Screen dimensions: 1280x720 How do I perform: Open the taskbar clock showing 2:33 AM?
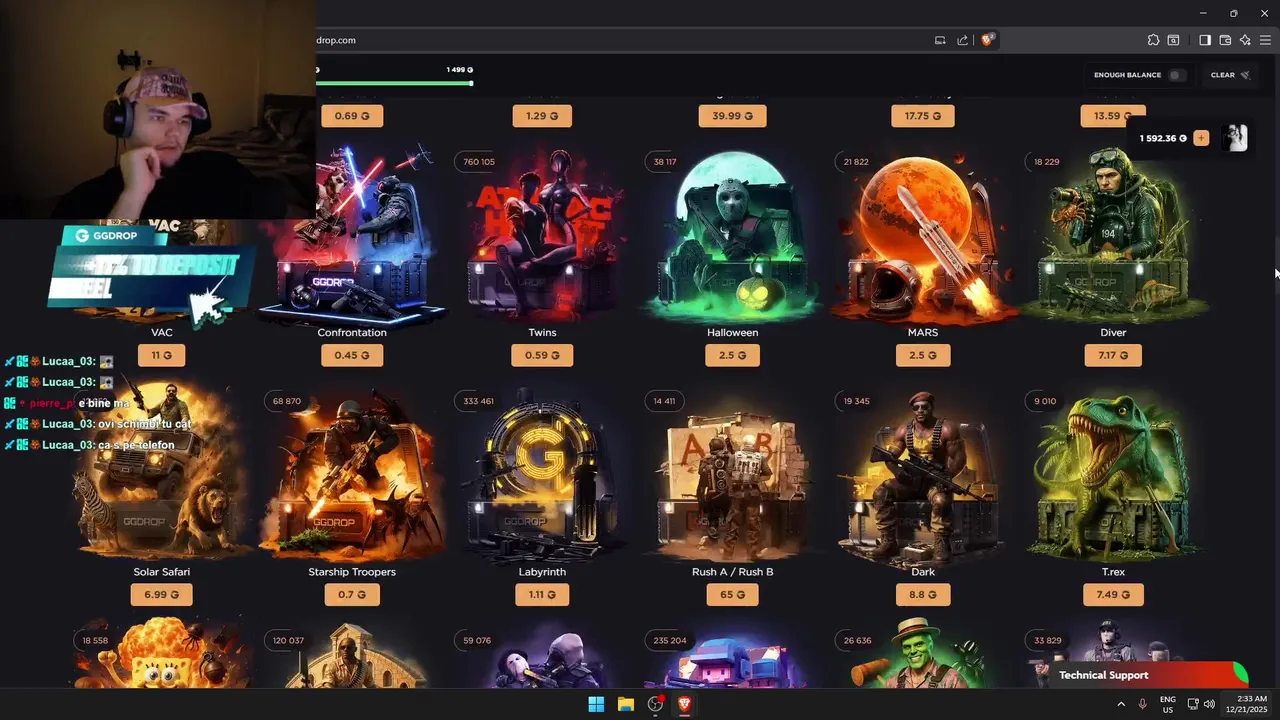1246,704
